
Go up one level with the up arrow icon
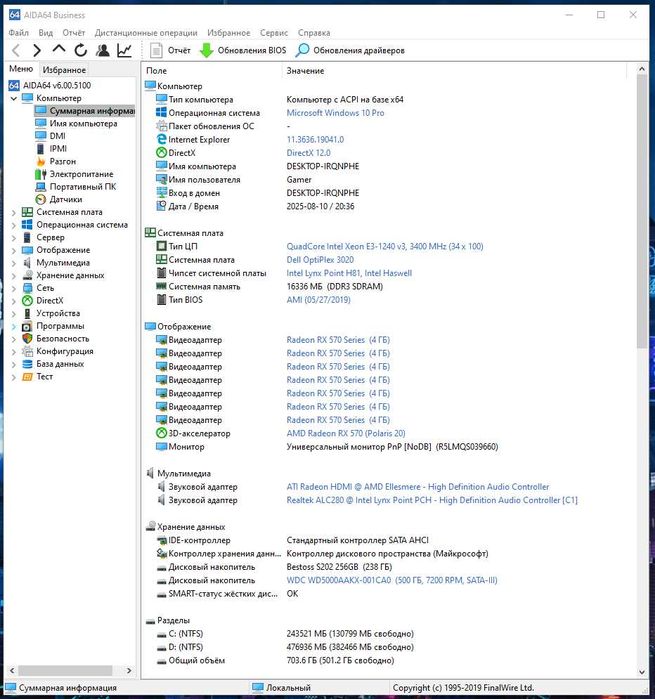(x=58, y=49)
